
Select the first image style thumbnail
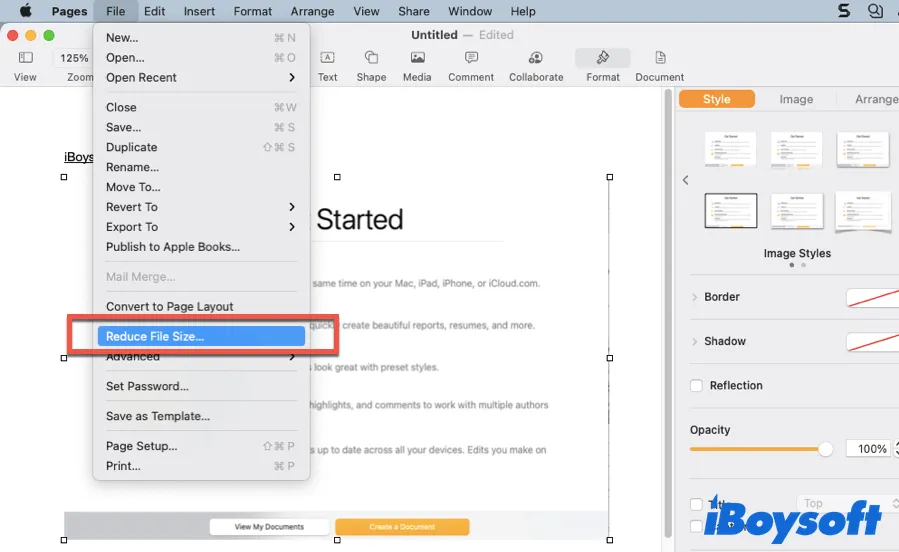tap(730, 150)
